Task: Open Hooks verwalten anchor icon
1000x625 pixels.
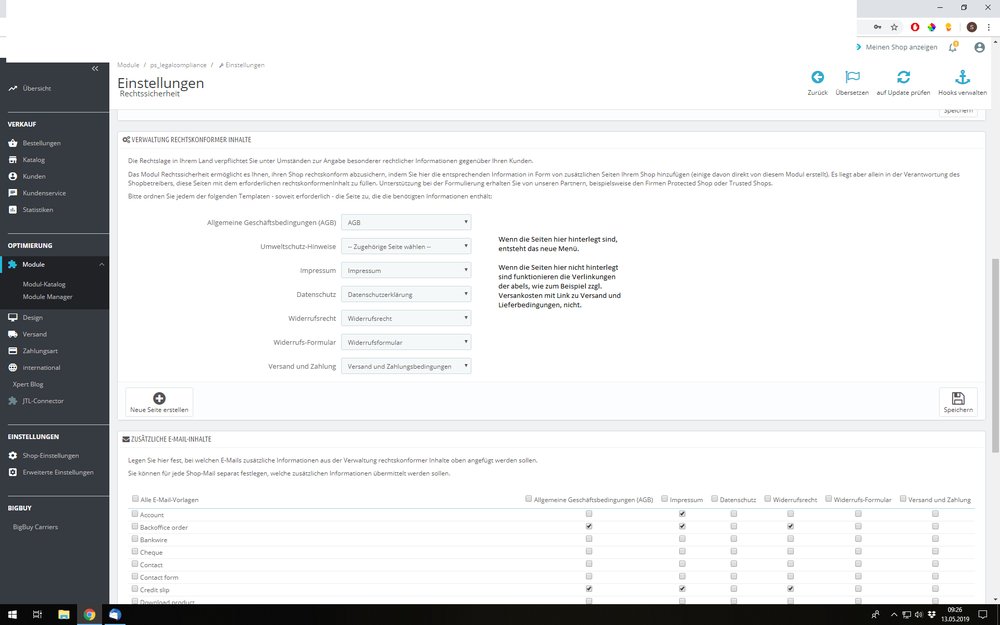Action: click(962, 77)
